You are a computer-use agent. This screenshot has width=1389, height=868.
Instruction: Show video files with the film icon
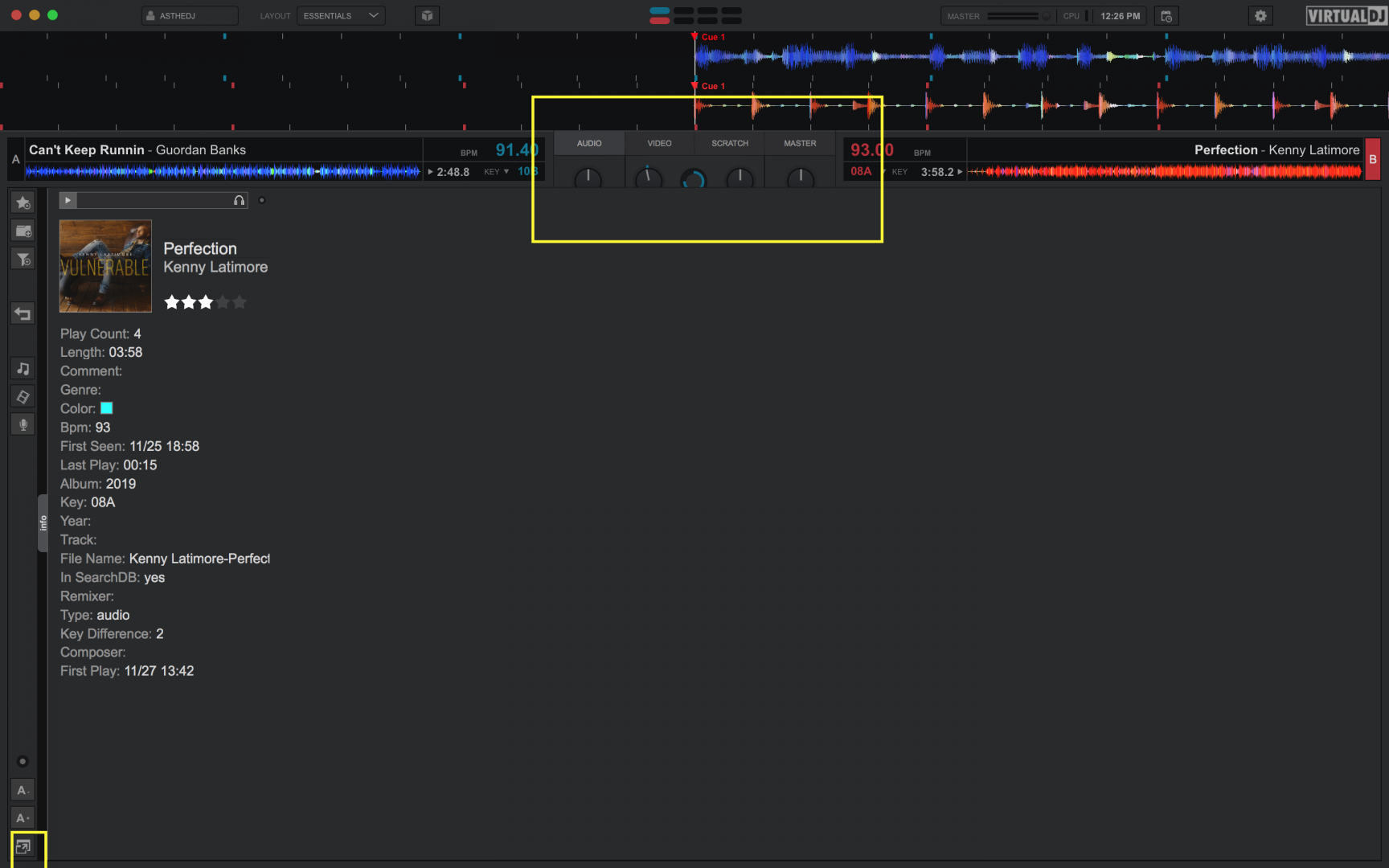point(23,396)
